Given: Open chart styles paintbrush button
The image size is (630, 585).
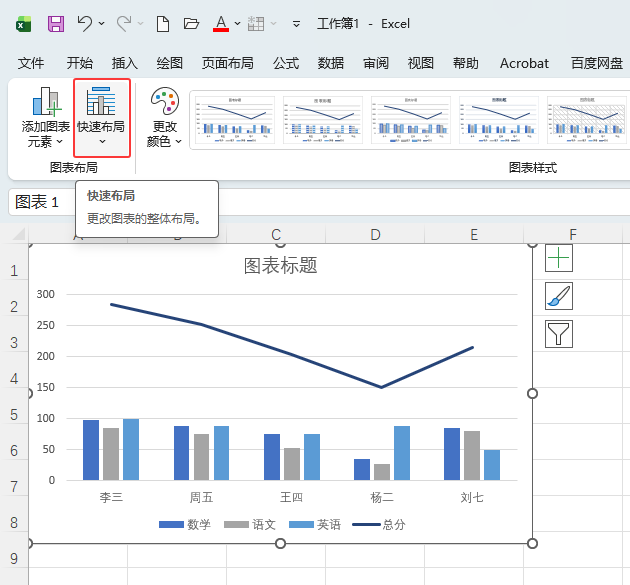Looking at the screenshot, I should point(558,296).
